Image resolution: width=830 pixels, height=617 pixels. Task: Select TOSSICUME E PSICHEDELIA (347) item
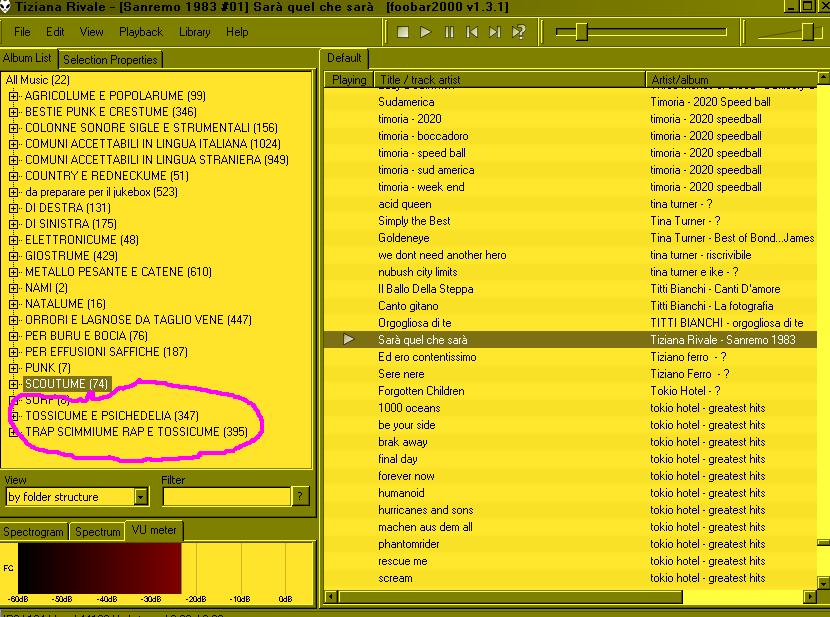coord(112,416)
